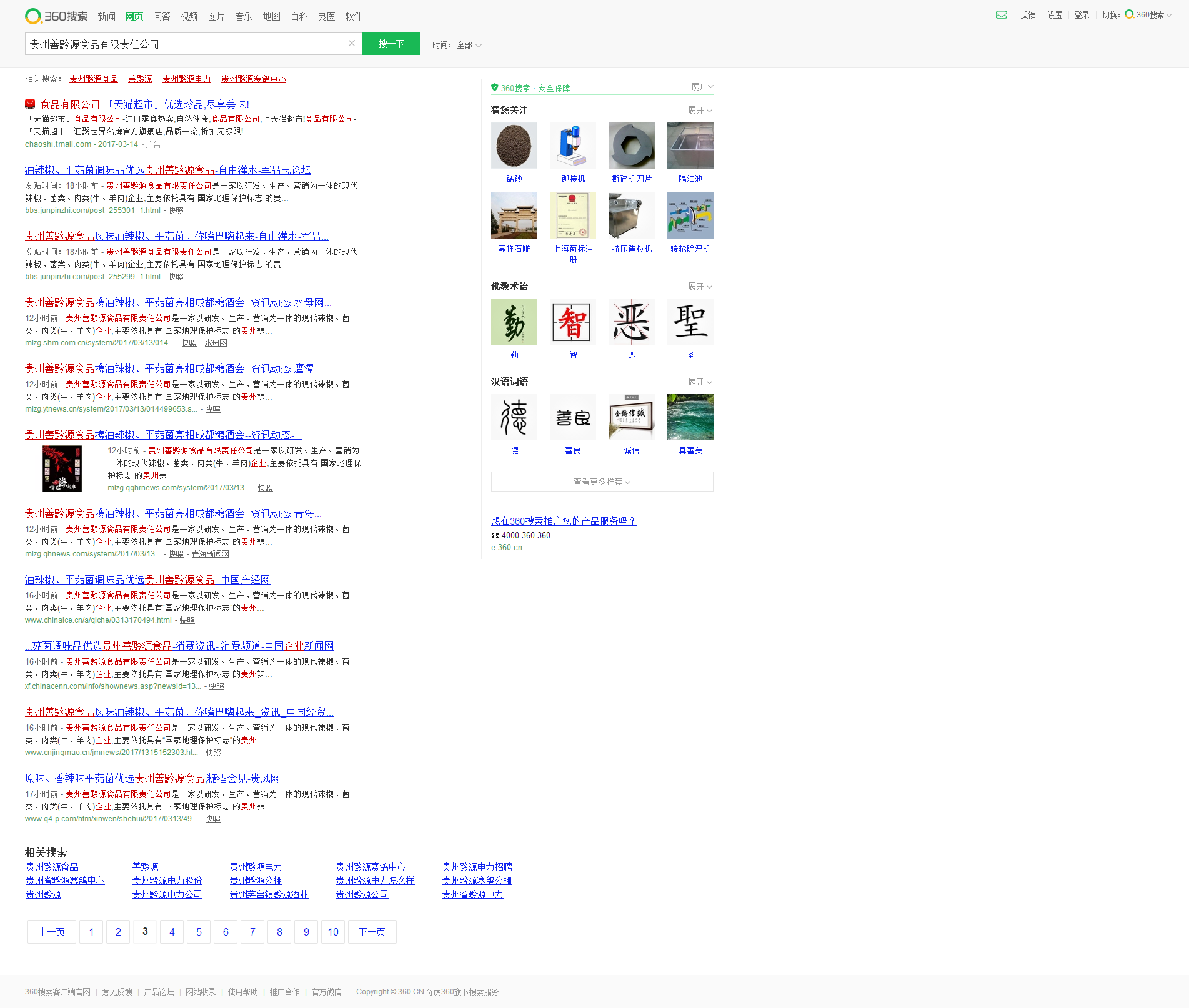Switch to the 软件 tab
Screen dimensions: 1189x1008
click(x=354, y=16)
